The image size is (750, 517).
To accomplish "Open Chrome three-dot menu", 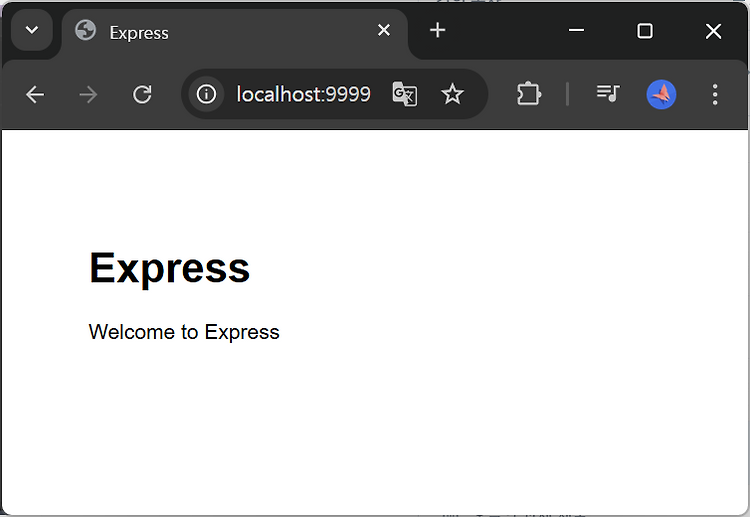I will [x=715, y=94].
